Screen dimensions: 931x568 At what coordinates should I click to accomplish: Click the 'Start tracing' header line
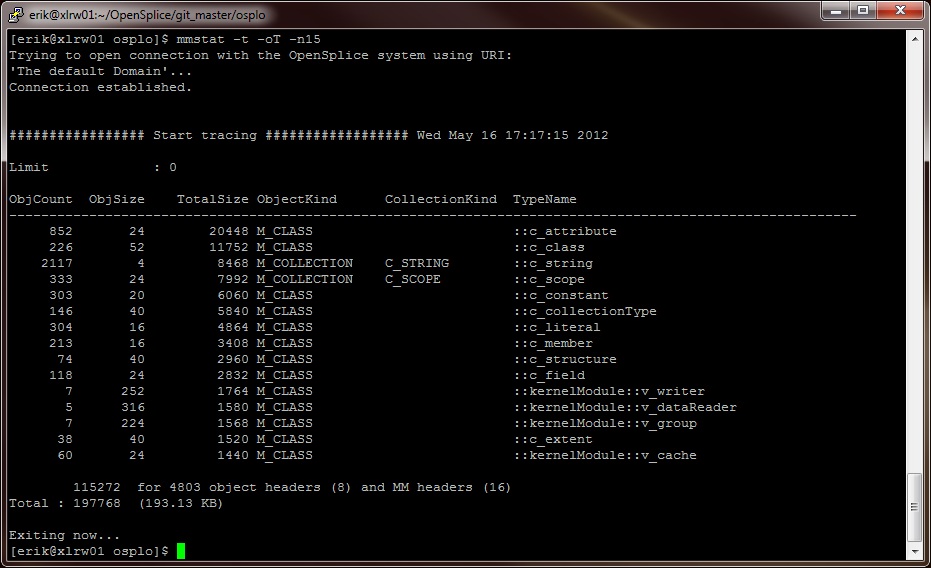coord(309,135)
